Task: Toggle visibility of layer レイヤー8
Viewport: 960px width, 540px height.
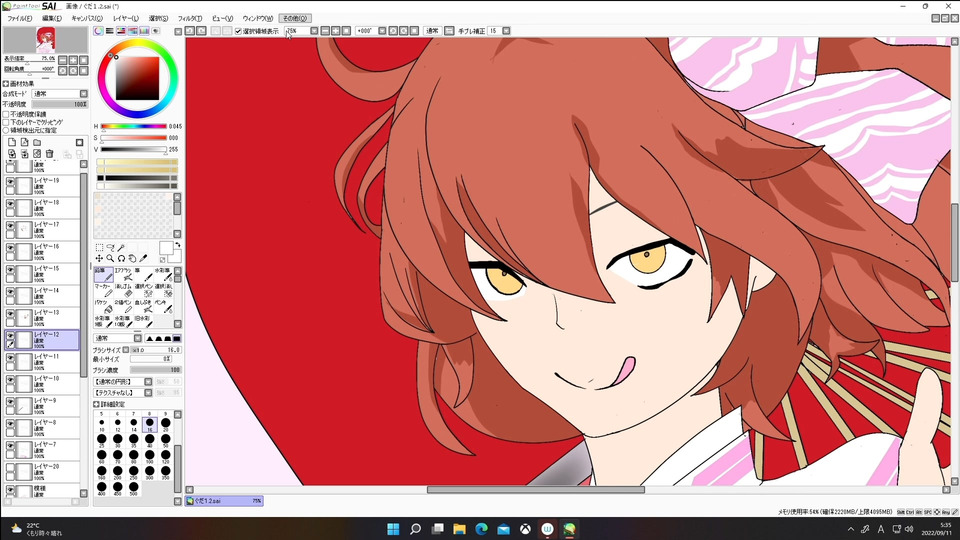Action: coord(10,425)
